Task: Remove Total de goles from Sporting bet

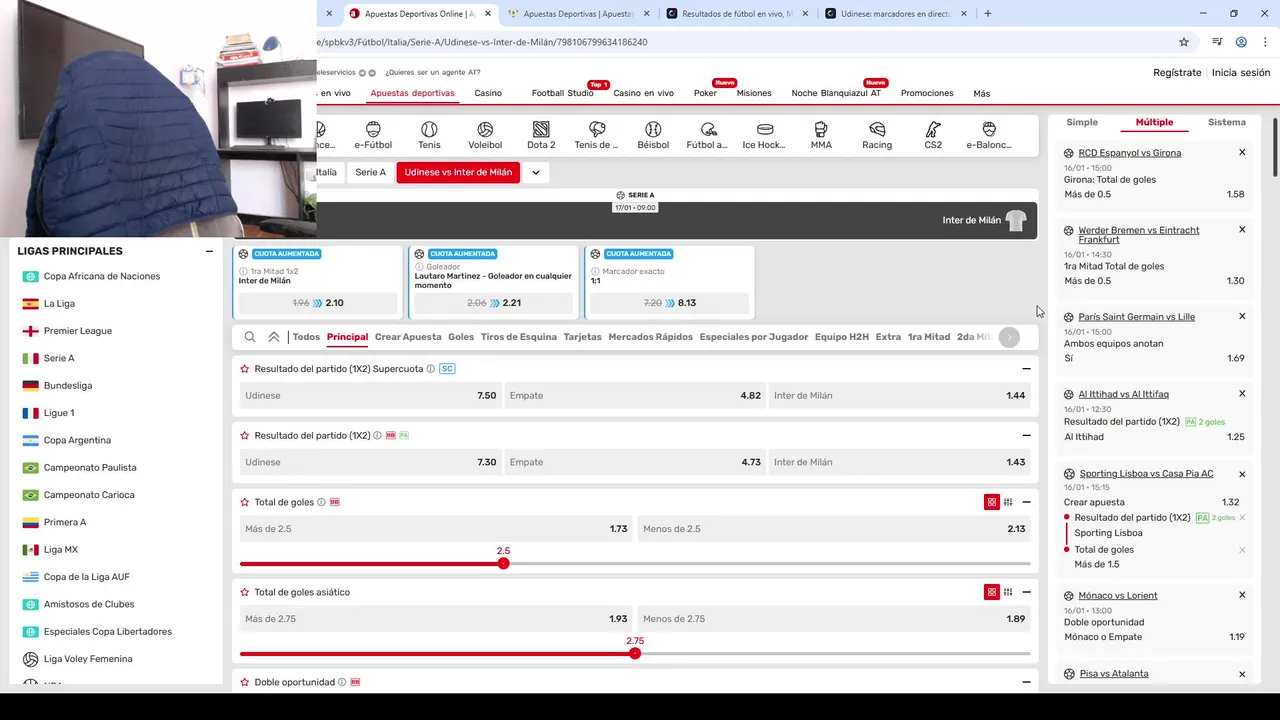Action: tap(1243, 550)
